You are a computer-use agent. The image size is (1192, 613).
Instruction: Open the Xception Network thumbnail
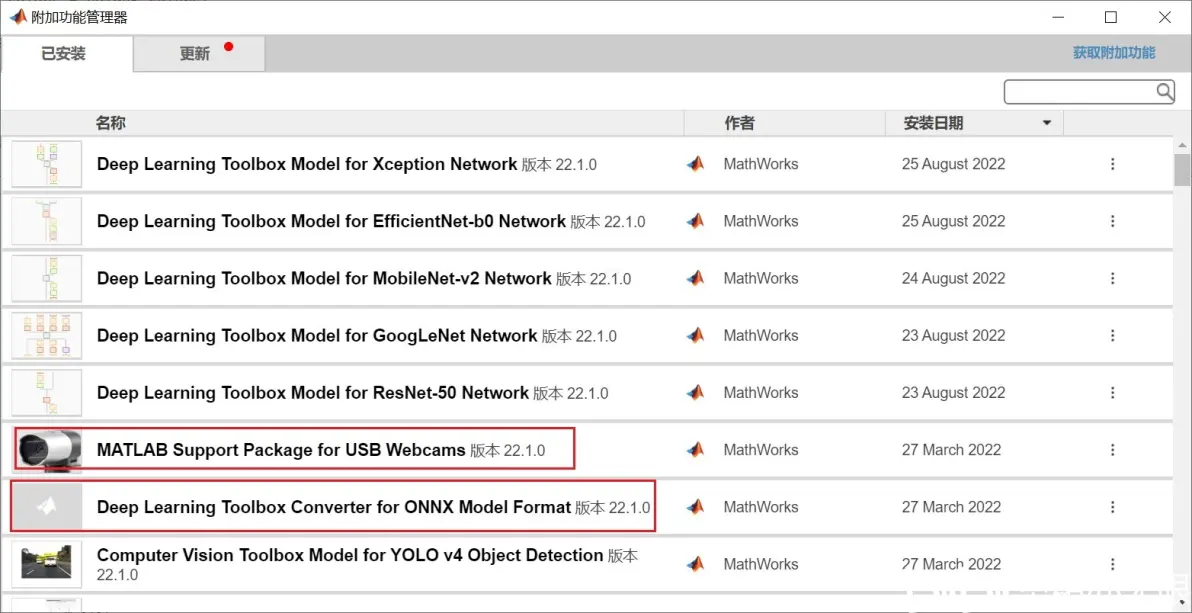point(47,164)
